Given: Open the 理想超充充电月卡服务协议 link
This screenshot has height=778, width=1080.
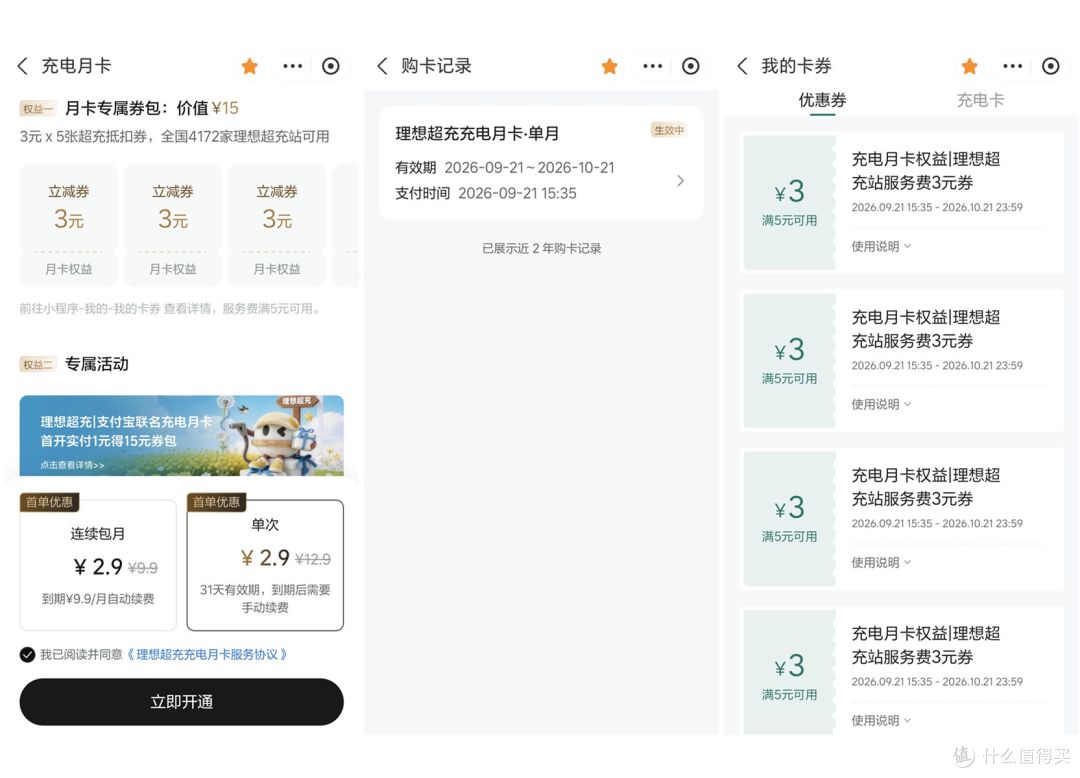Looking at the screenshot, I should [x=206, y=655].
